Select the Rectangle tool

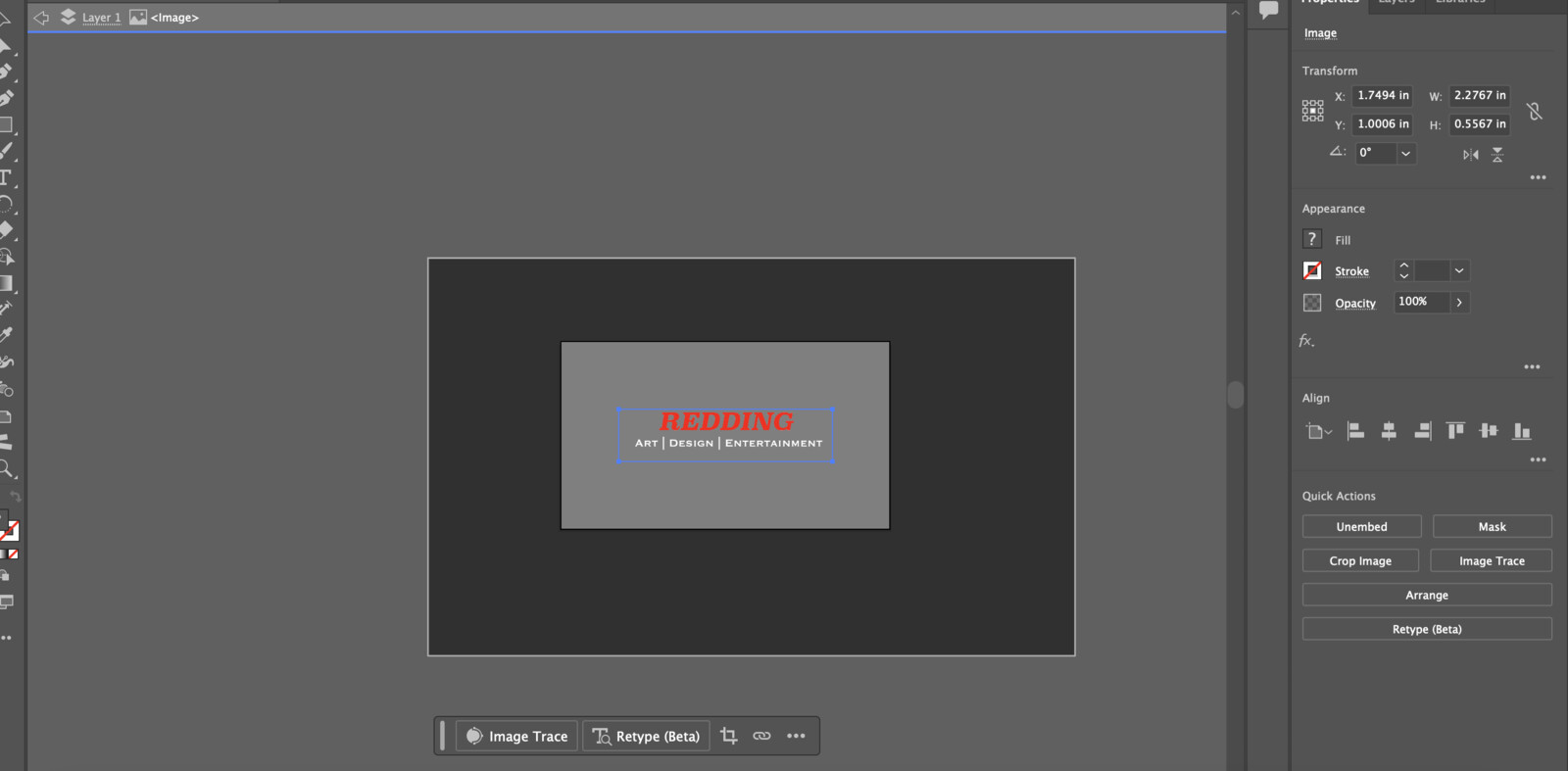click(x=5, y=124)
